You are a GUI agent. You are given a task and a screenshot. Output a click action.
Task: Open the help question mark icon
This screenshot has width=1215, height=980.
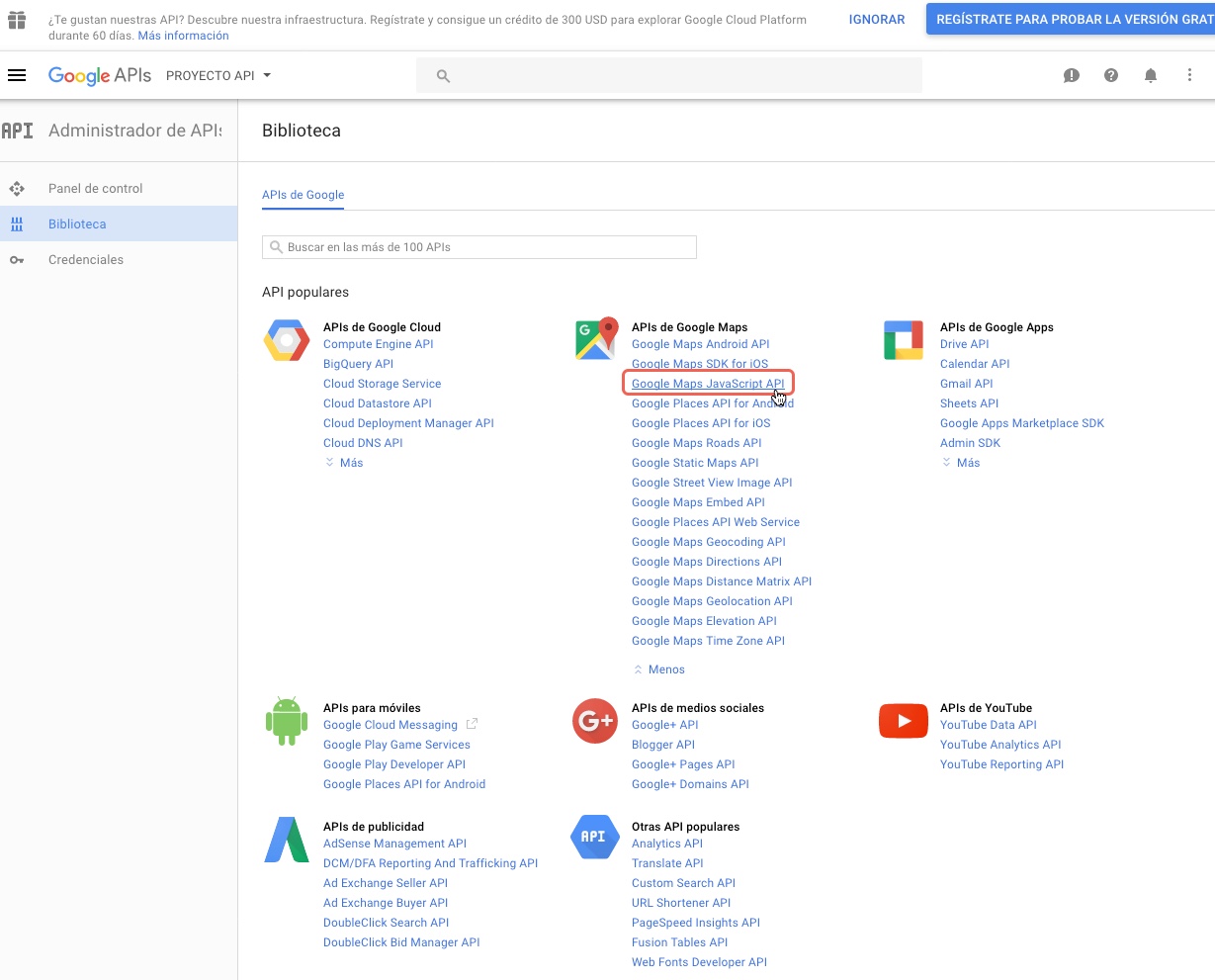click(x=1111, y=75)
